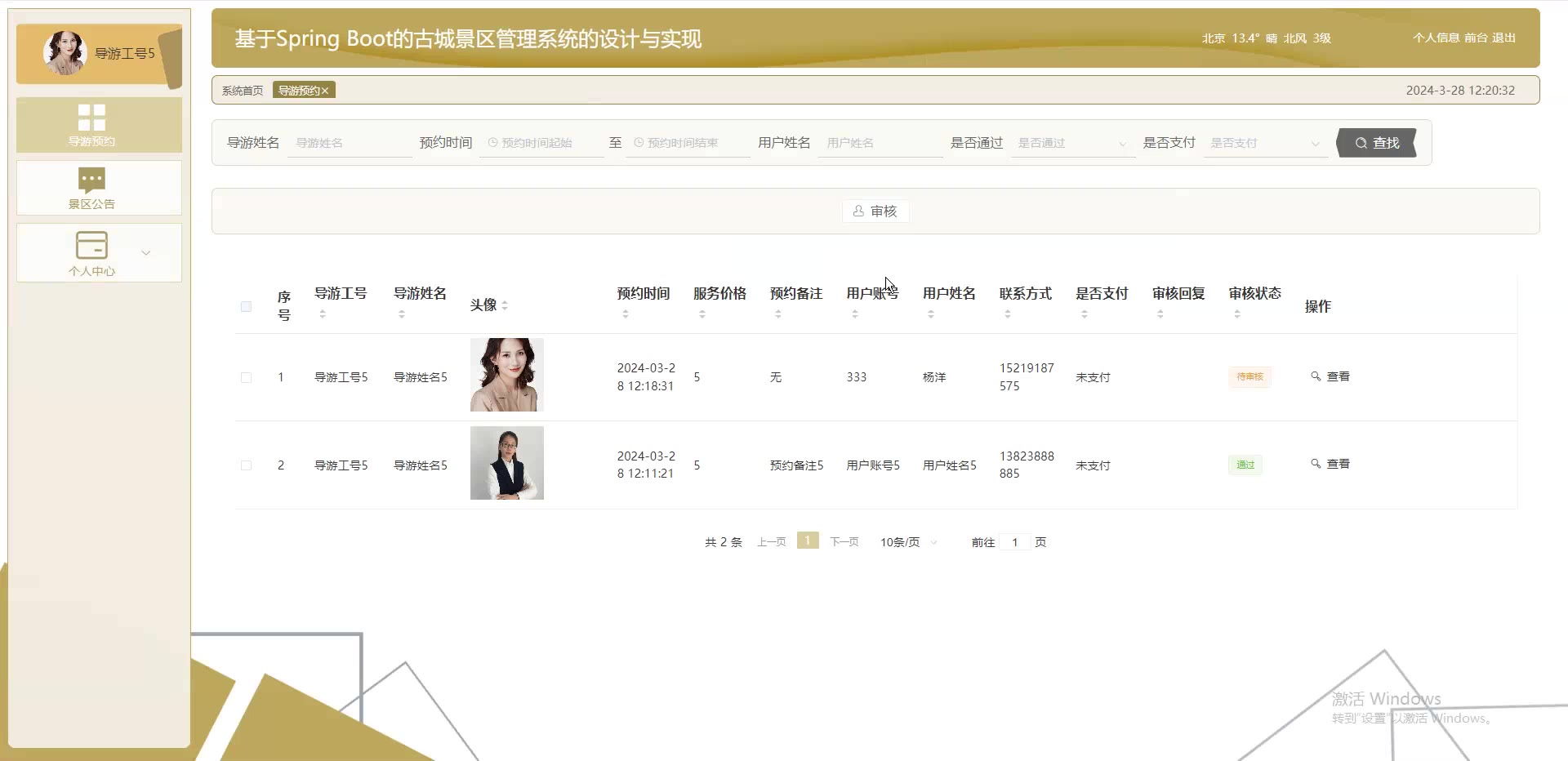
Task: Click the user avatar in sidebar header
Action: 65,53
